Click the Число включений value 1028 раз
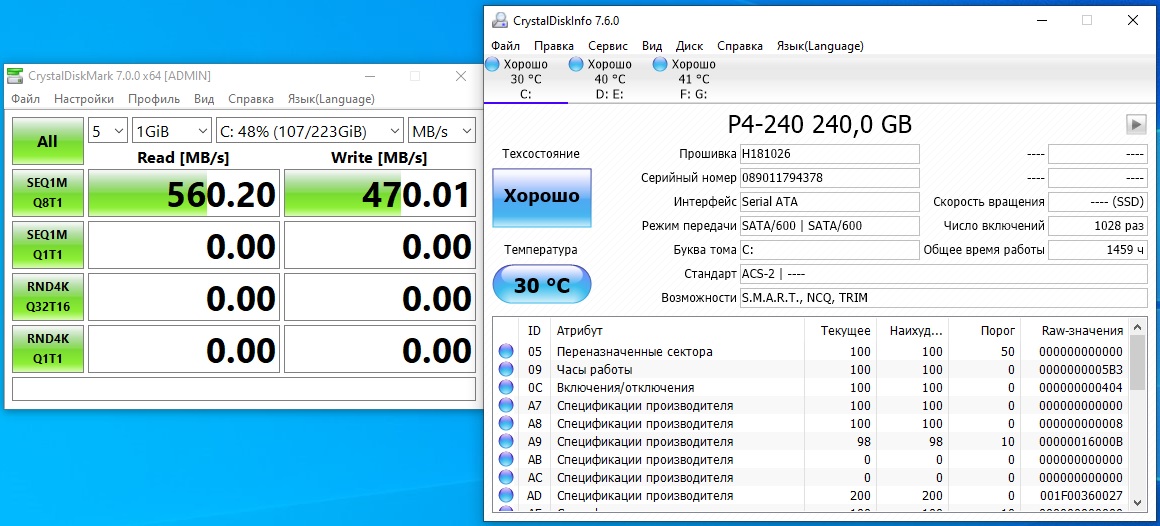This screenshot has height=526, width=1160. [x=1098, y=226]
